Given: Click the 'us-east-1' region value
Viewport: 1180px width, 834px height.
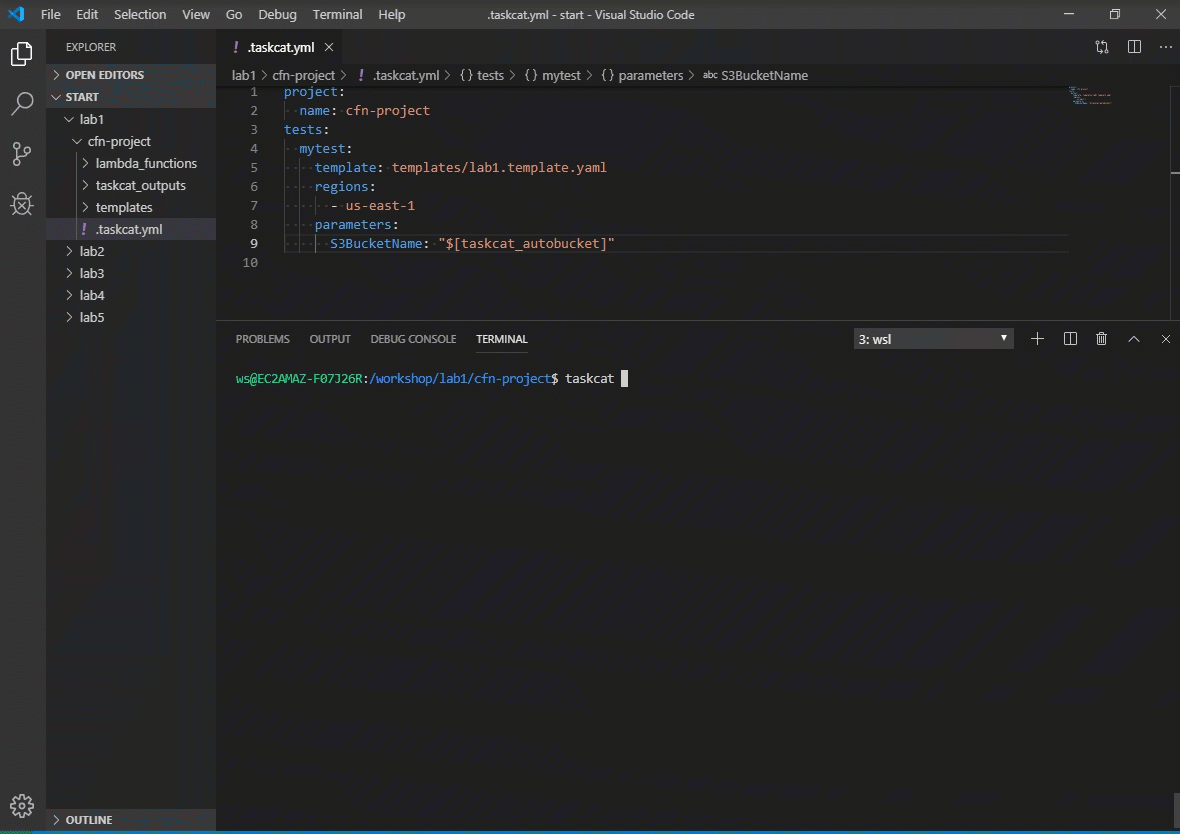Looking at the screenshot, I should (380, 205).
